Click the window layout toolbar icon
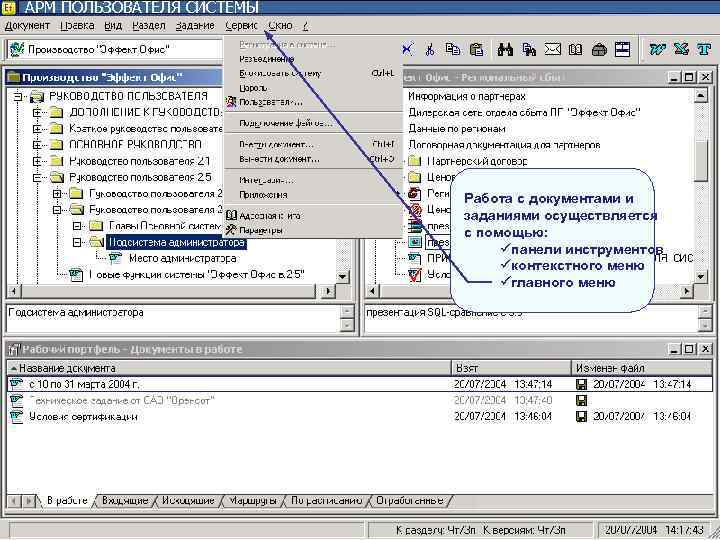The image size is (720, 540). coord(622,49)
